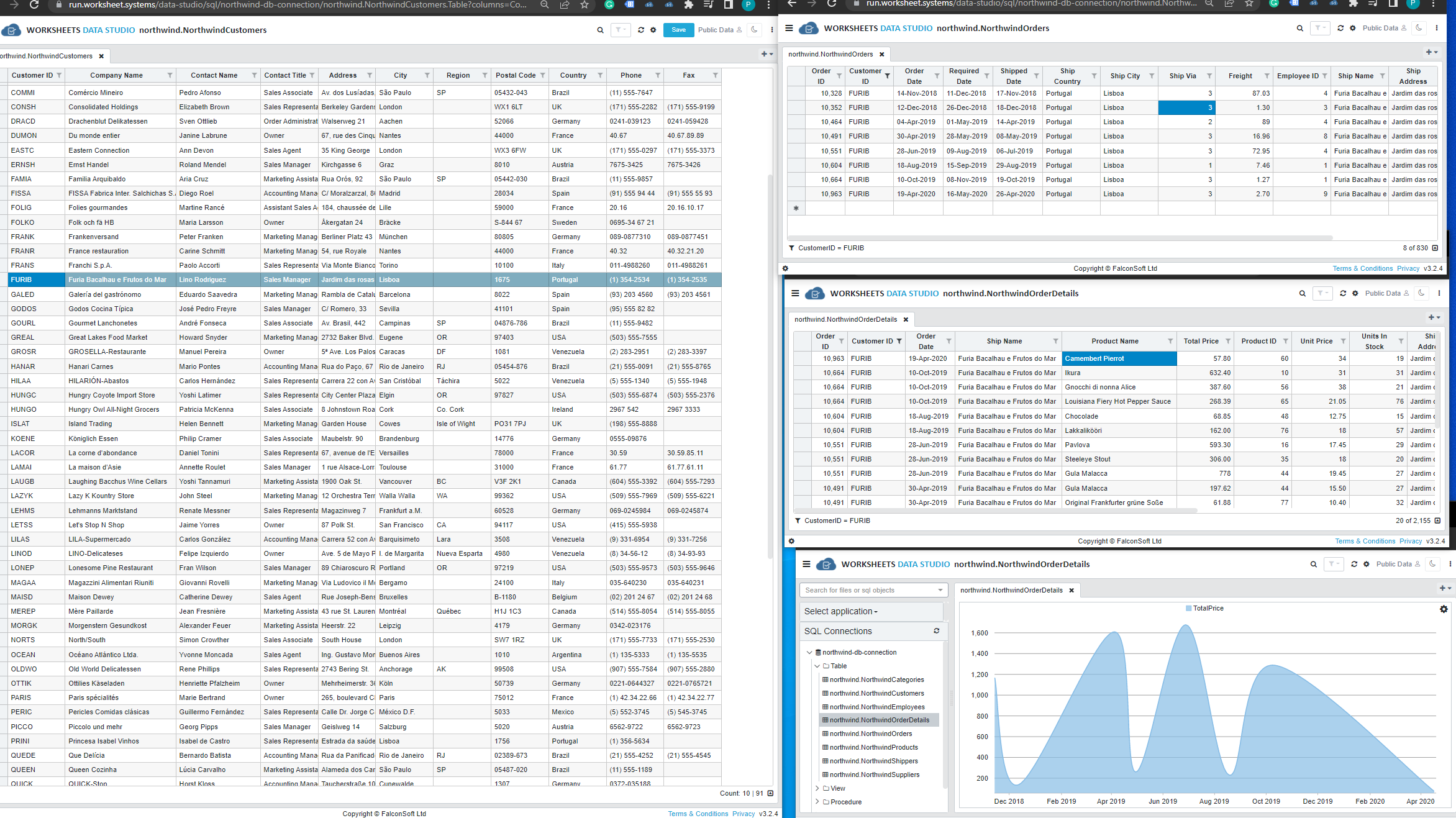
Task: Toggle dark mode in NorthwindCustomers window
Action: coord(755,30)
